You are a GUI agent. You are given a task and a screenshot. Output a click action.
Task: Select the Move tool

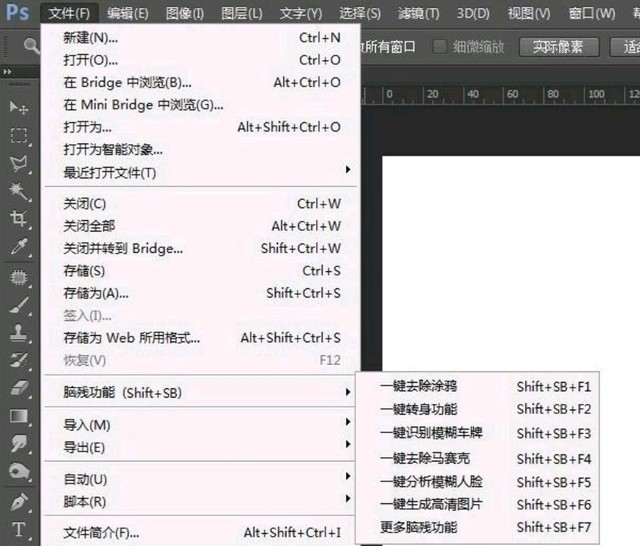(19, 108)
